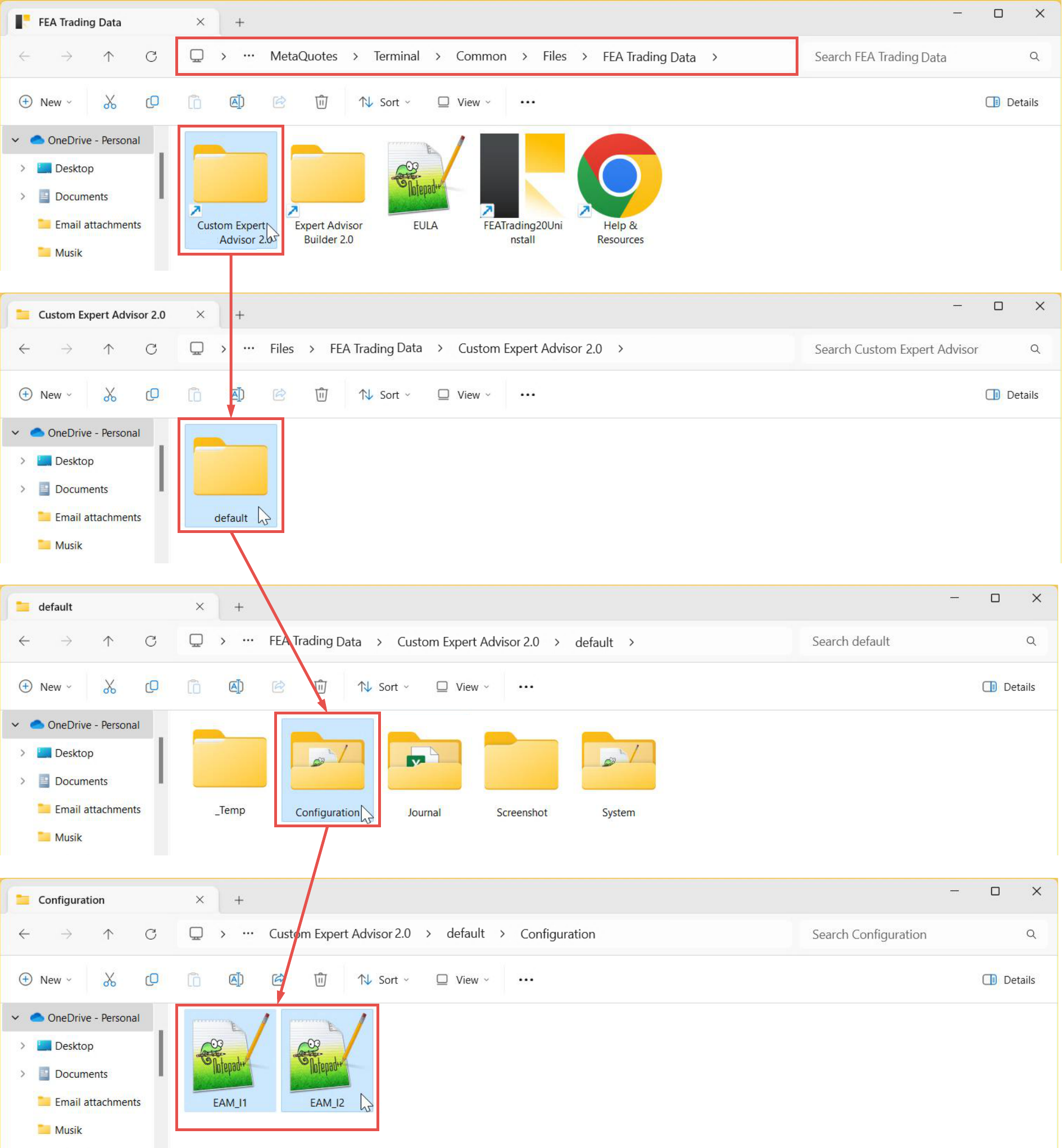The height and width of the screenshot is (1148, 1062).
Task: Click sidebar scrollbar in FEA Trading Data window
Action: 161,176
